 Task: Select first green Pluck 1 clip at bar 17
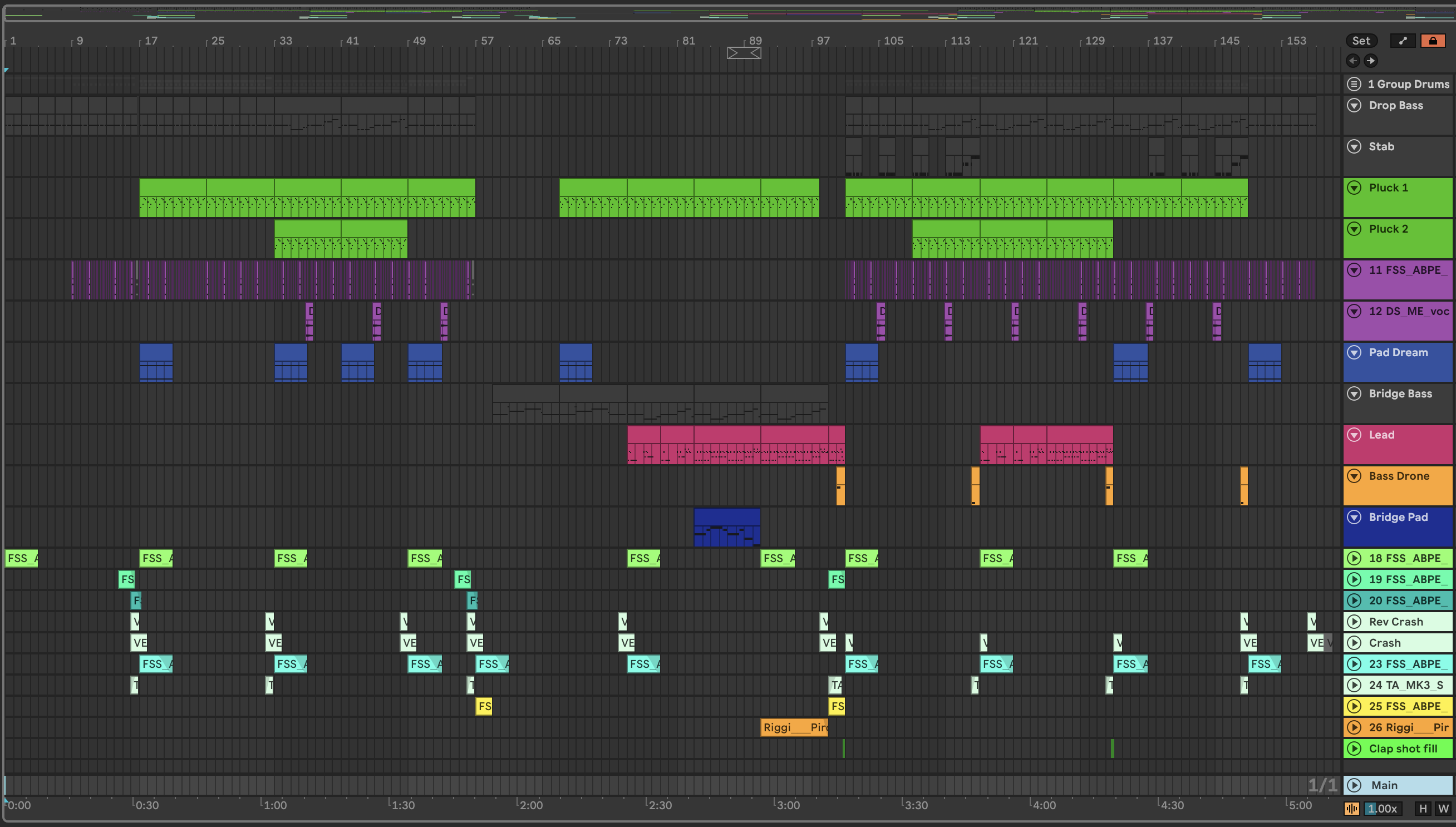(173, 198)
